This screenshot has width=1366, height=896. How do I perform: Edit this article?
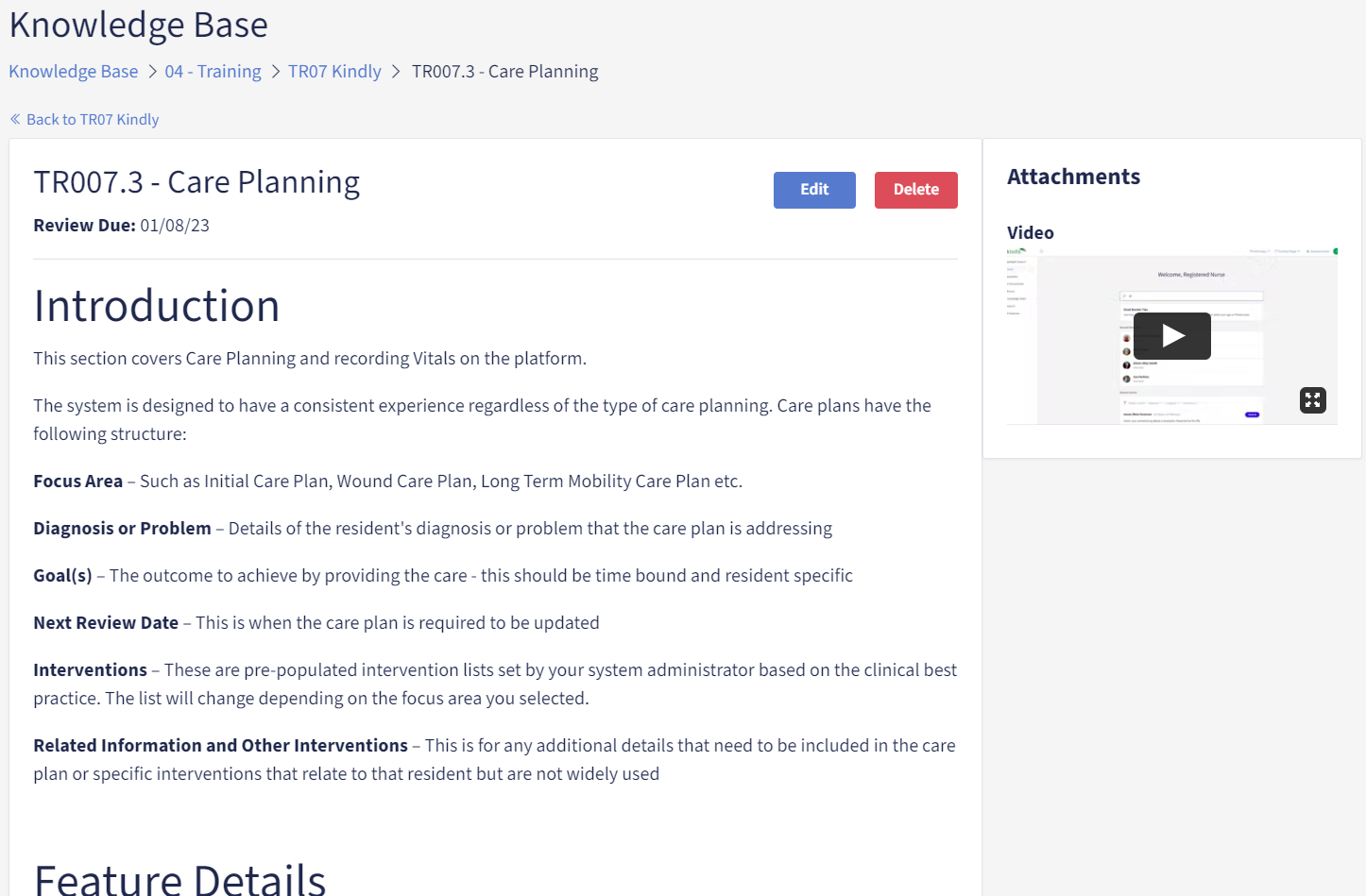click(814, 190)
